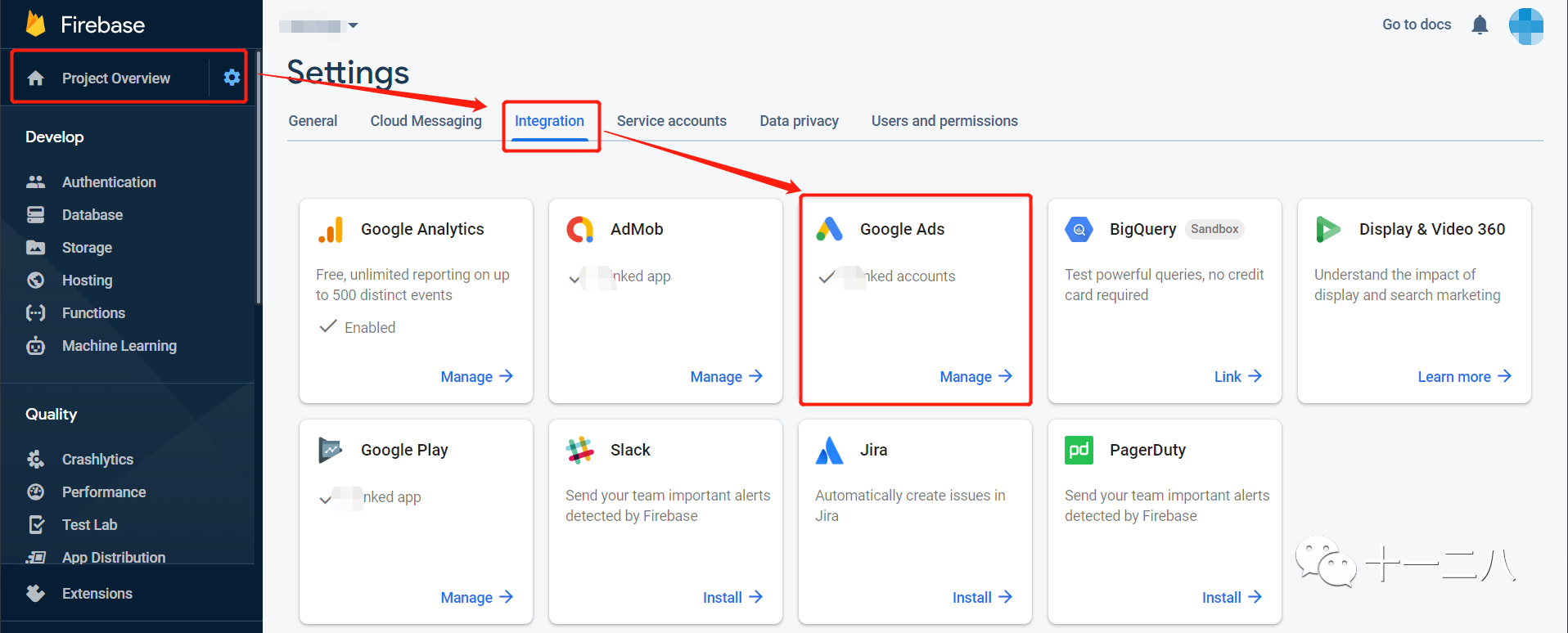Viewport: 1568px width, 633px height.
Task: Click the Firebase flame logo
Action: tap(35, 24)
